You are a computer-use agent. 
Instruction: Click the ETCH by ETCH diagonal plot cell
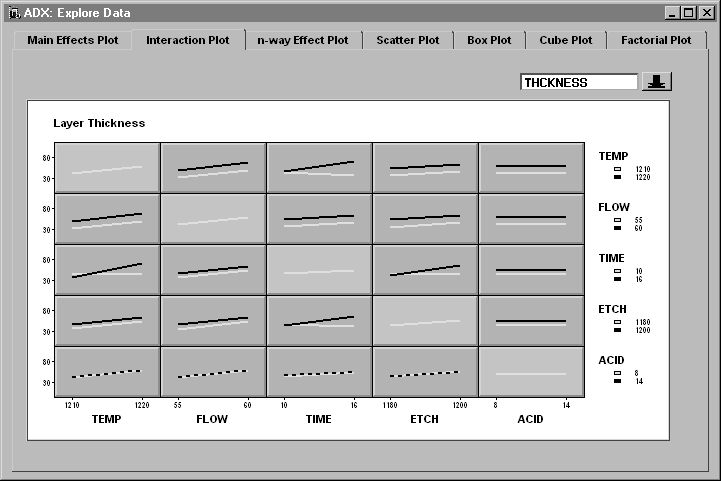pyautogui.click(x=425, y=321)
